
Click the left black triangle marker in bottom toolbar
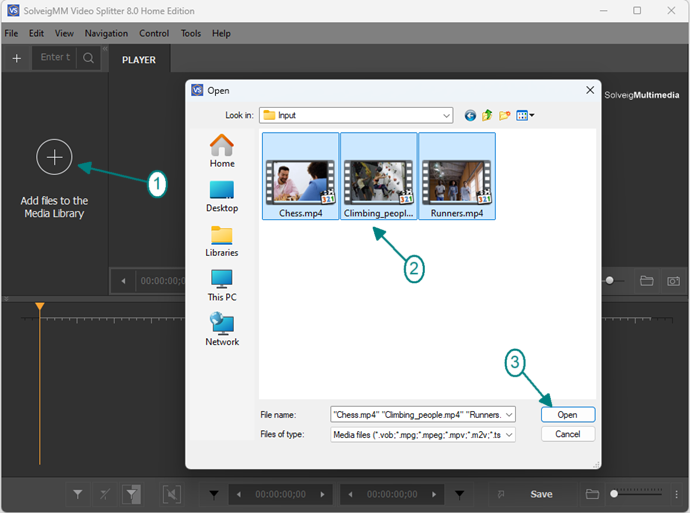[214, 495]
